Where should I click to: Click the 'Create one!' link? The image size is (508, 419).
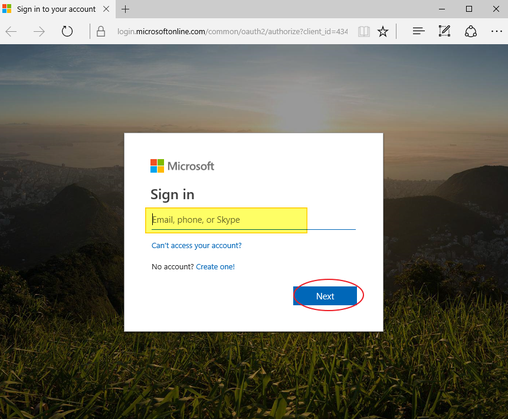[215, 267]
